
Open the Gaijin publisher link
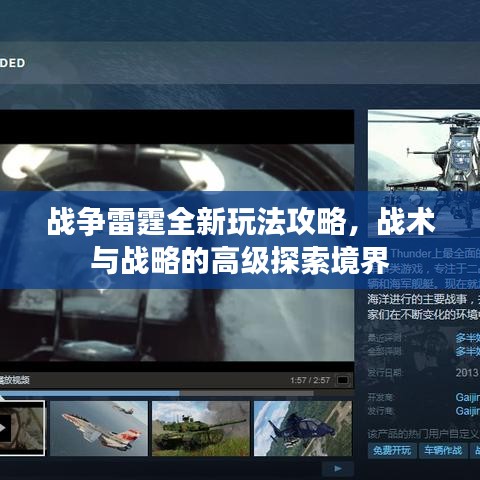[468, 411]
